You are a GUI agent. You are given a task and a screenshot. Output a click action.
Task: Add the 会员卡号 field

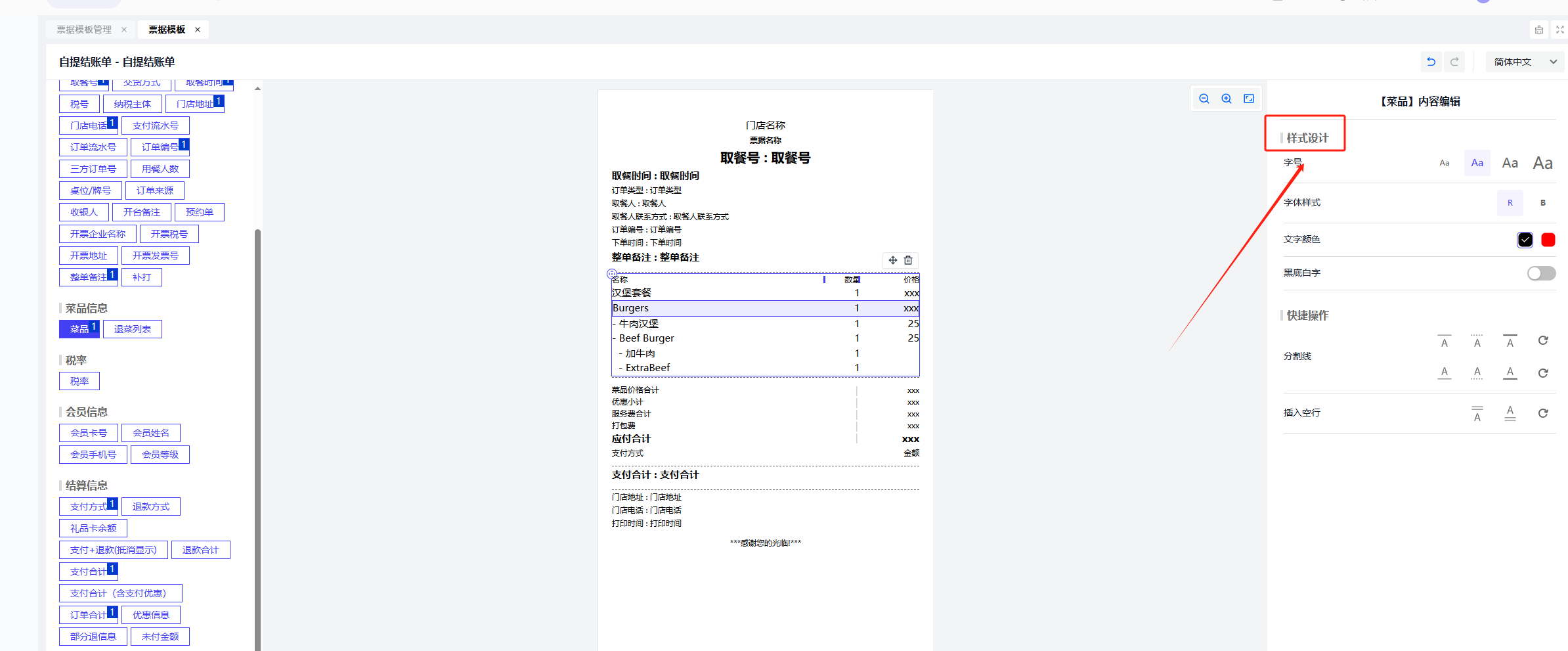pyautogui.click(x=89, y=433)
